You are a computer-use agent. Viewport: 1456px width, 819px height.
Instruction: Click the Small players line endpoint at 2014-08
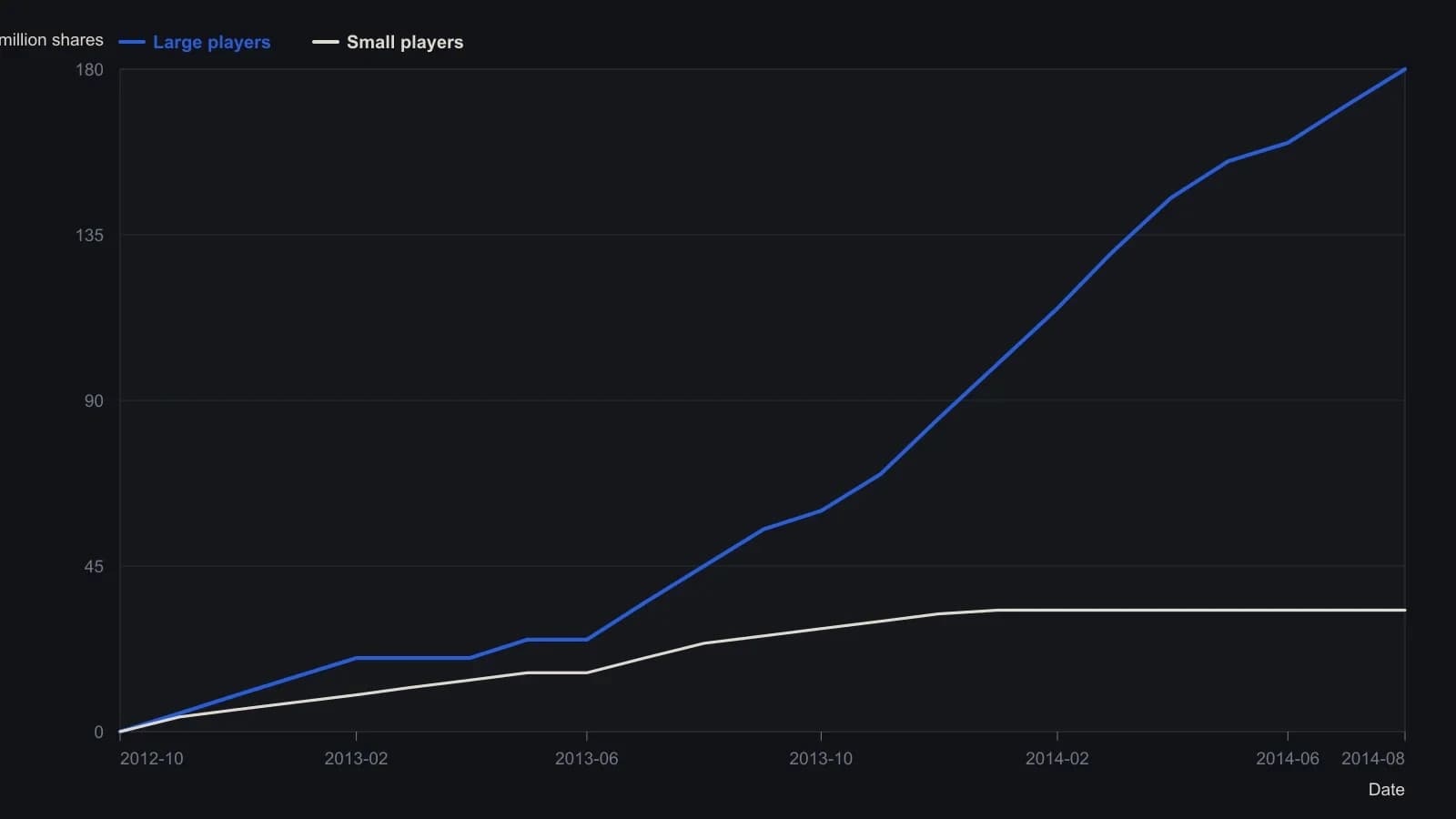tap(1405, 610)
